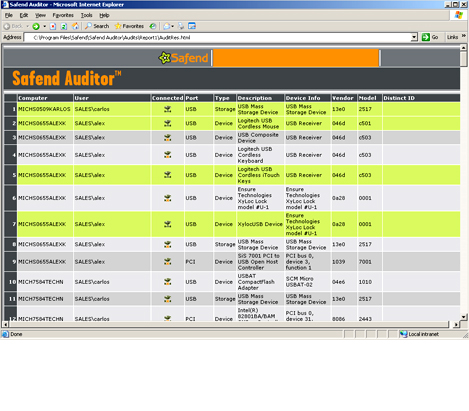Click the Model column header
This screenshot has height=411, width=469.
click(x=370, y=98)
